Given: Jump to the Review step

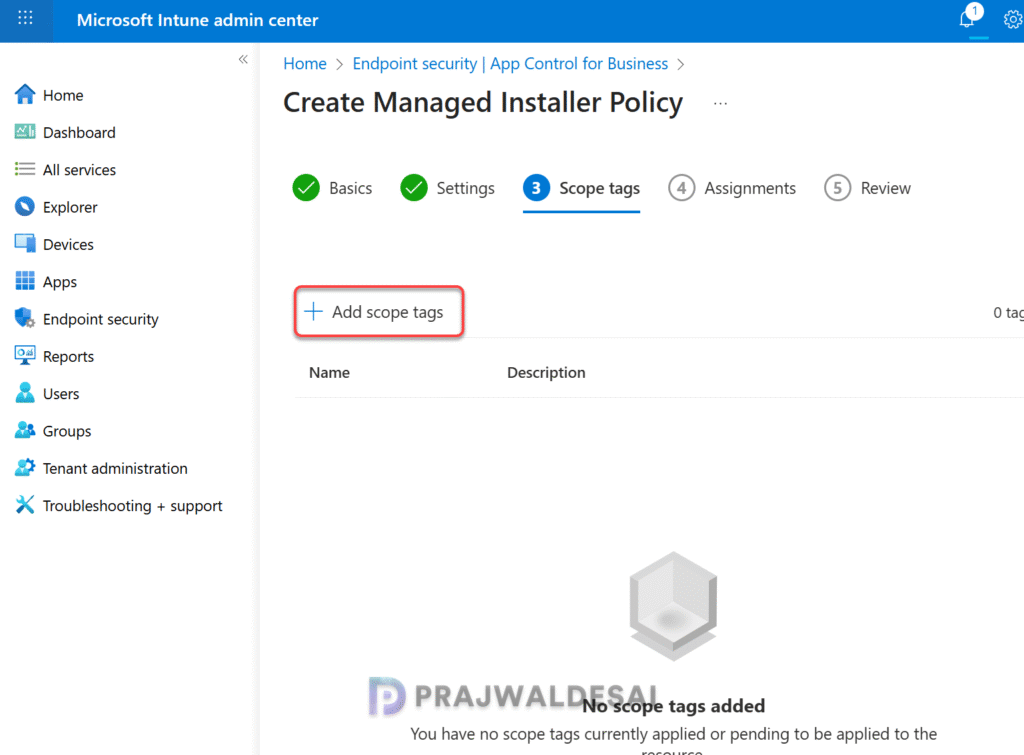Looking at the screenshot, I should (x=867, y=188).
